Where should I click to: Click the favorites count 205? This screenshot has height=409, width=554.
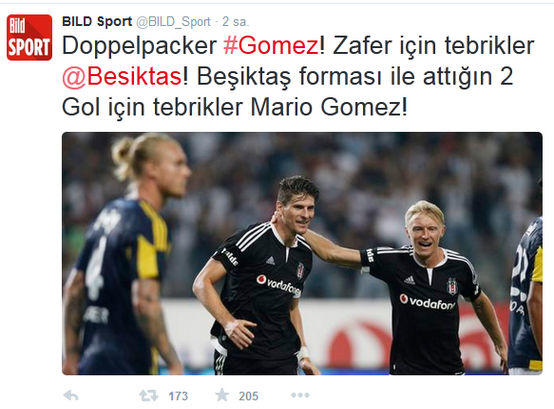pyautogui.click(x=248, y=396)
